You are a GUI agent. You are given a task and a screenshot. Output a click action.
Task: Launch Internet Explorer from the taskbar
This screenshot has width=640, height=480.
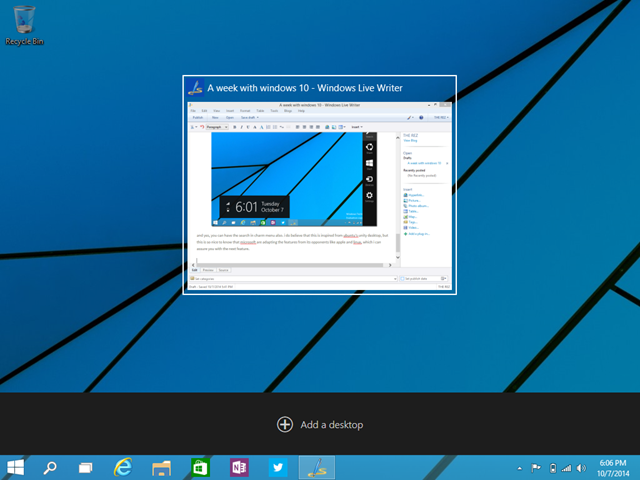click(x=124, y=467)
